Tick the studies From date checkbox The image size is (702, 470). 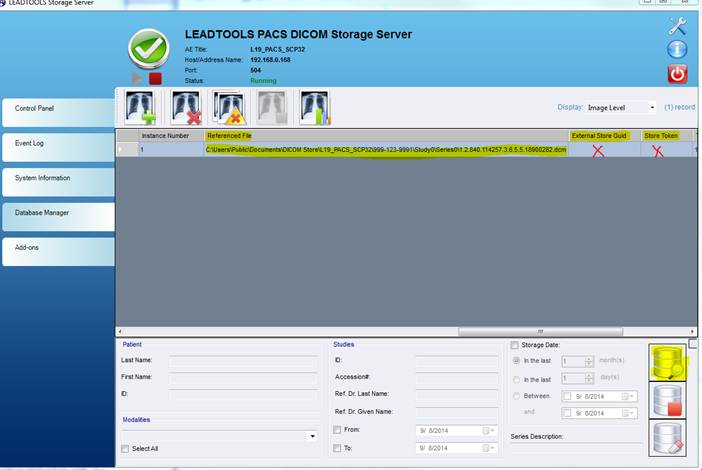[x=337, y=430]
